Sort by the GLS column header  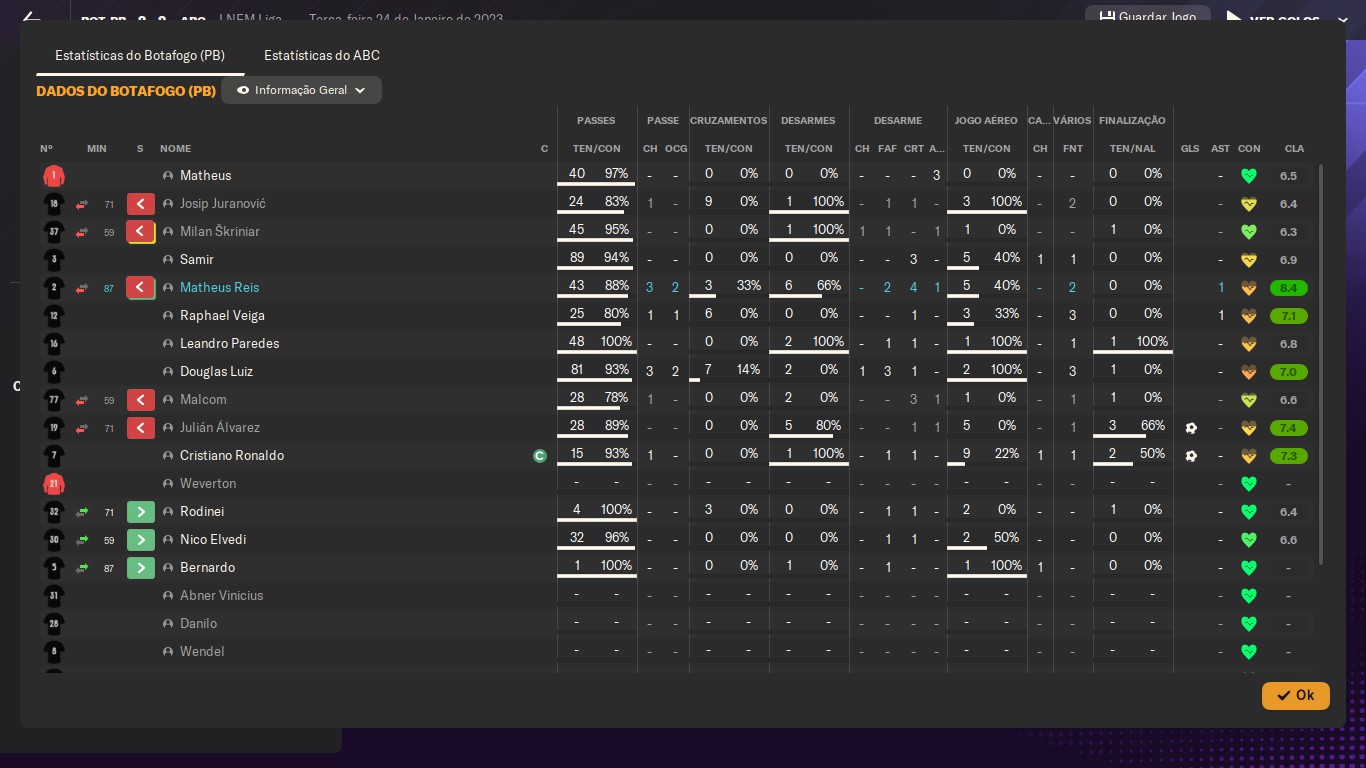click(1190, 149)
